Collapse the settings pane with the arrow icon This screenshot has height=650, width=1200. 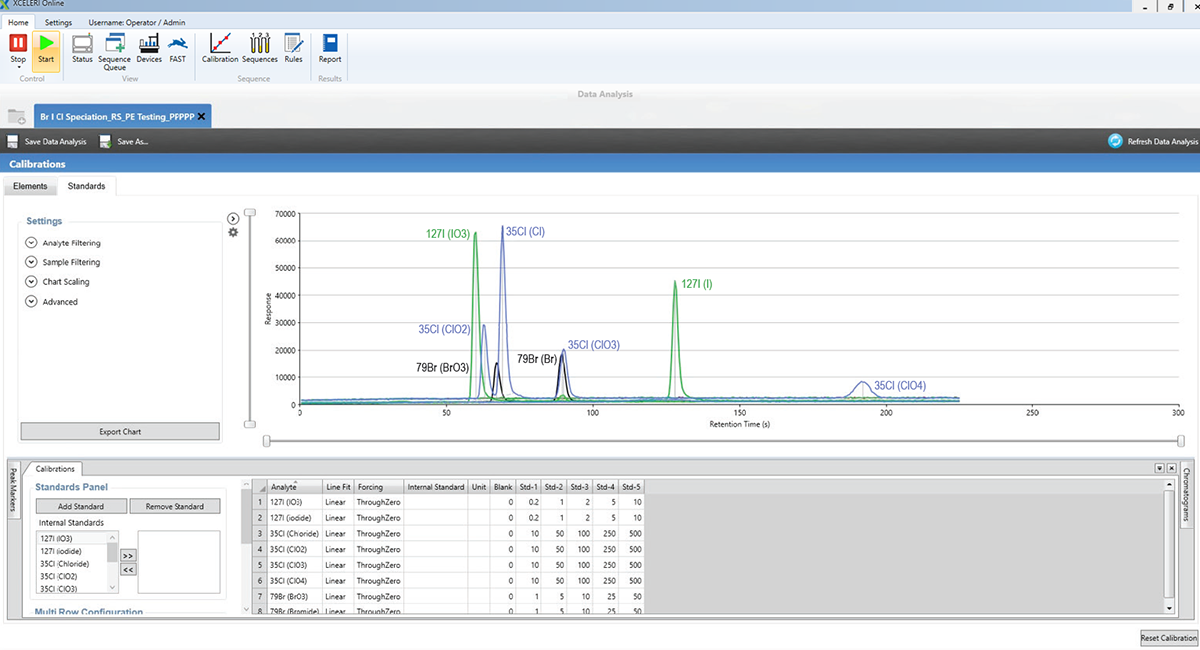233,218
